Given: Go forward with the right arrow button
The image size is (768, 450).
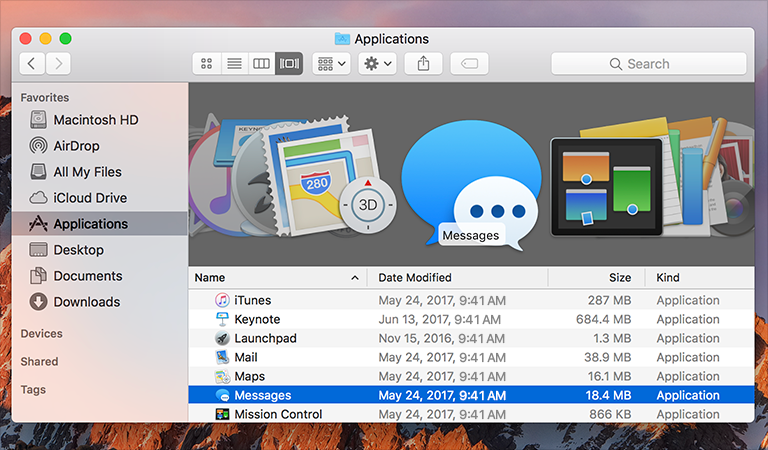Looking at the screenshot, I should click(58, 64).
